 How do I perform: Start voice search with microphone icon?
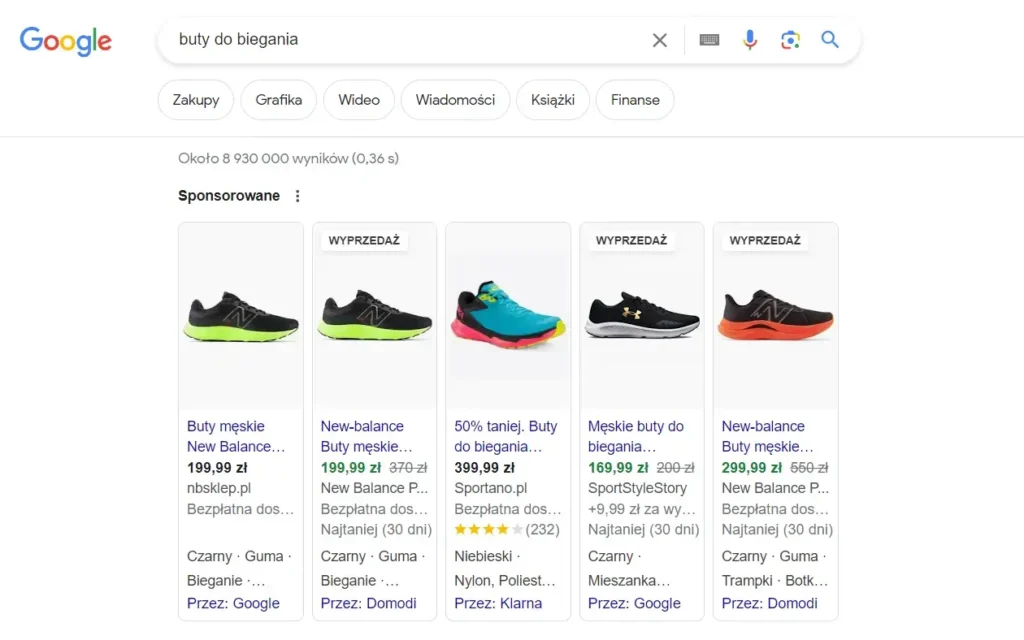[x=750, y=40]
